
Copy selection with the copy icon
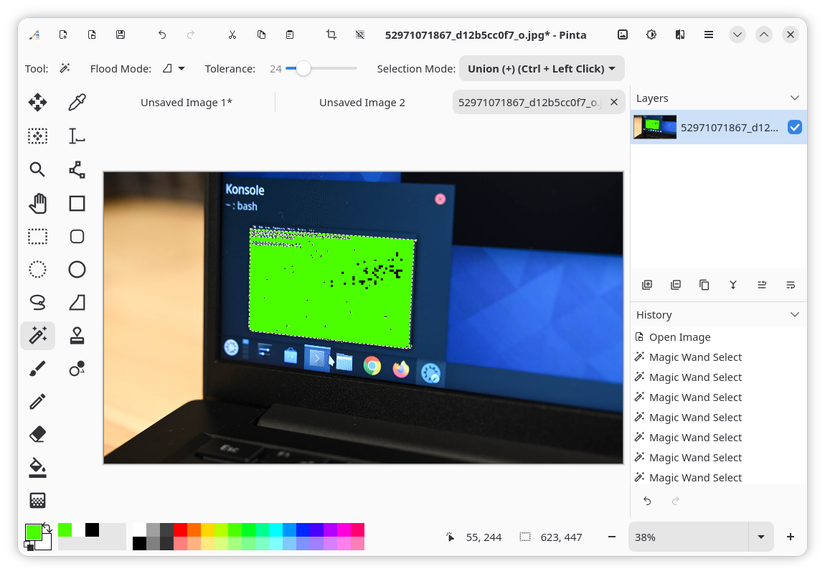pos(261,35)
